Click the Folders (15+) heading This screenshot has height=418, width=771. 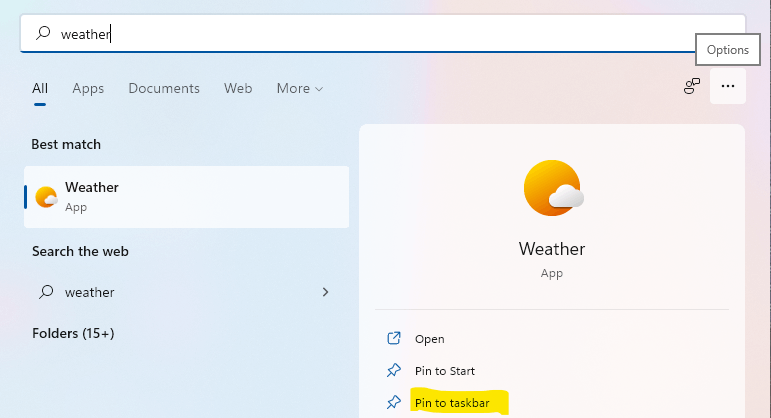[x=73, y=333]
